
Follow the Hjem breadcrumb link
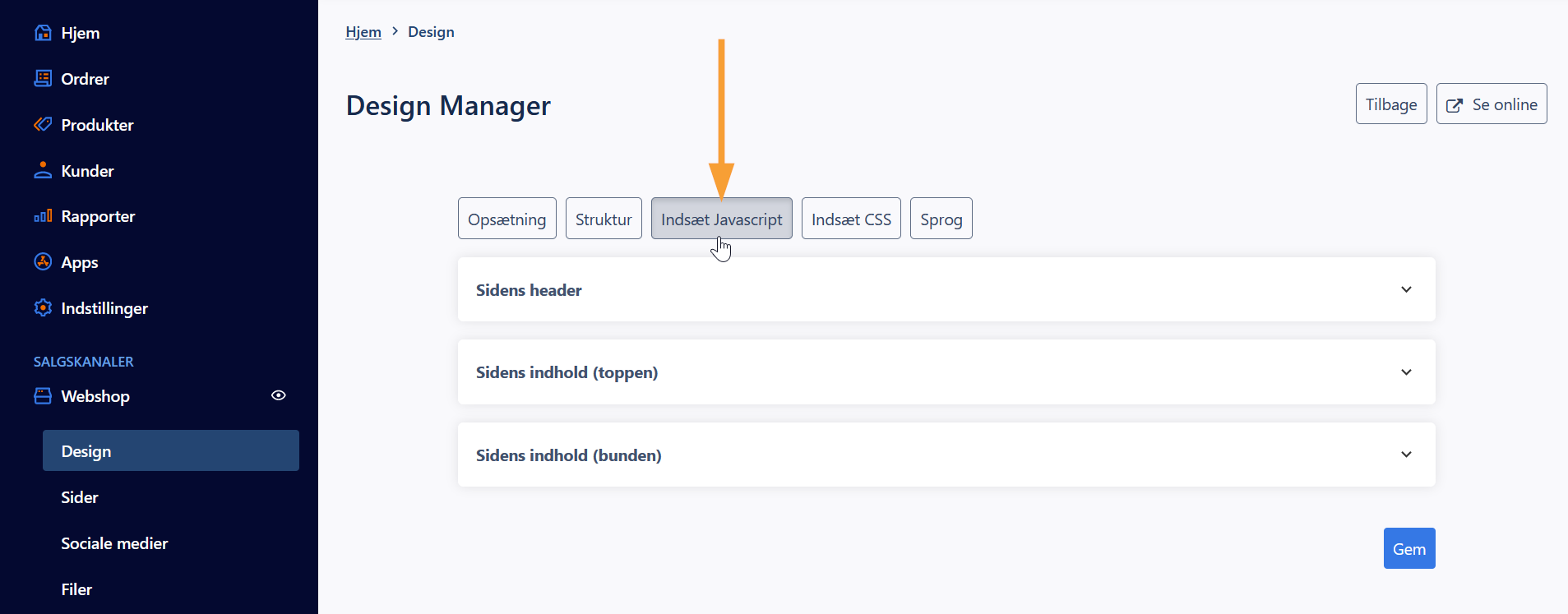click(x=363, y=32)
